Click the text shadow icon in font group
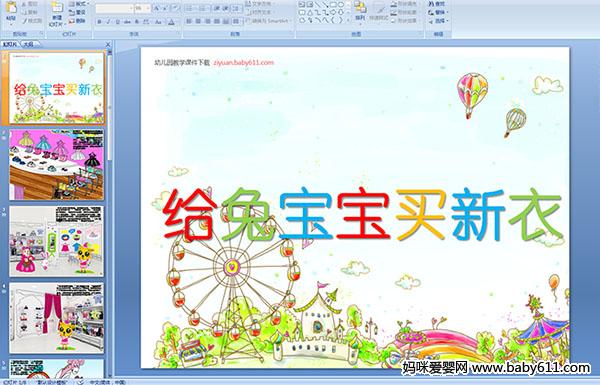The image size is (600, 385). pos(137,22)
